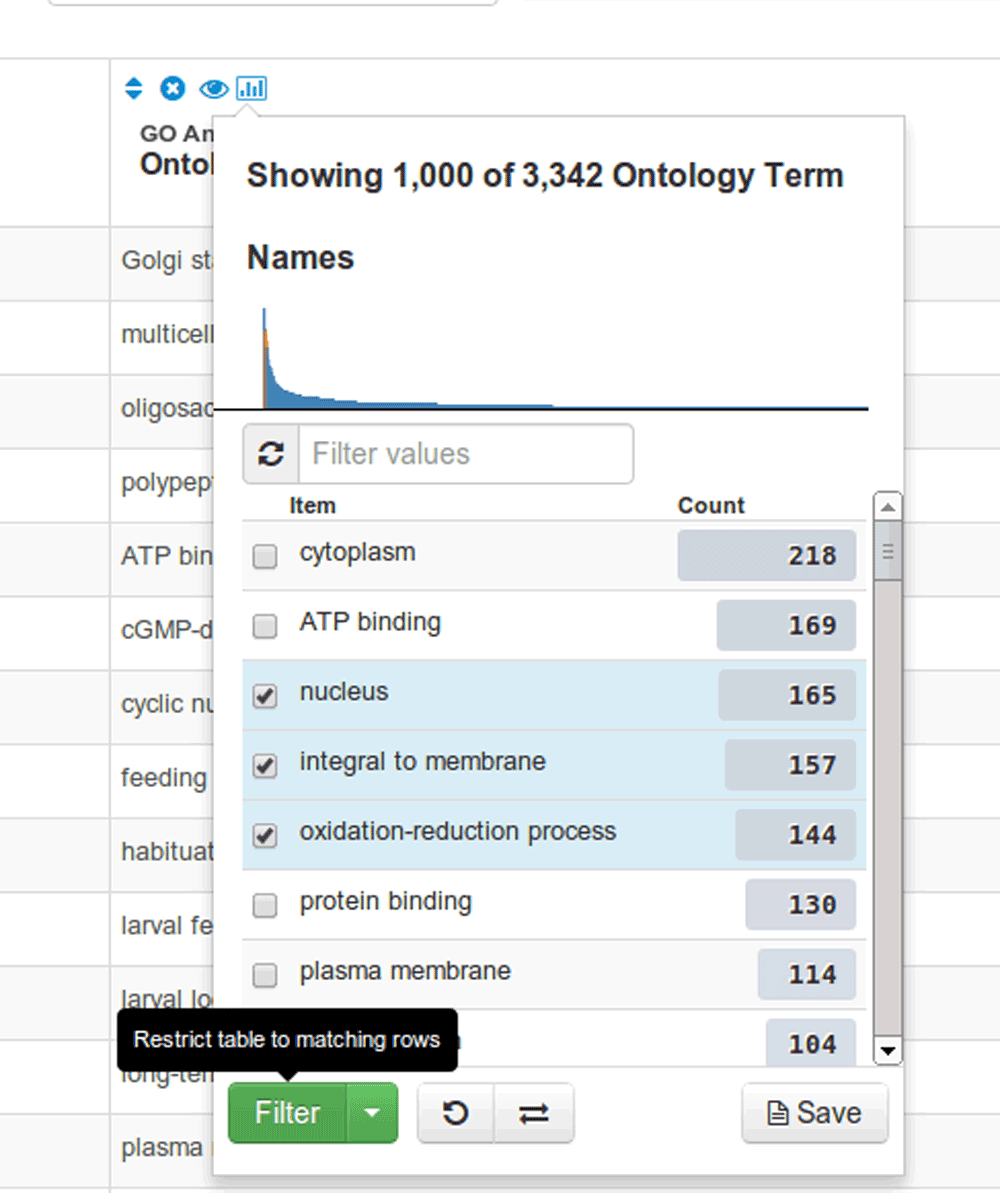
Task: Click the invert selection swap arrows button
Action: coord(534,1113)
